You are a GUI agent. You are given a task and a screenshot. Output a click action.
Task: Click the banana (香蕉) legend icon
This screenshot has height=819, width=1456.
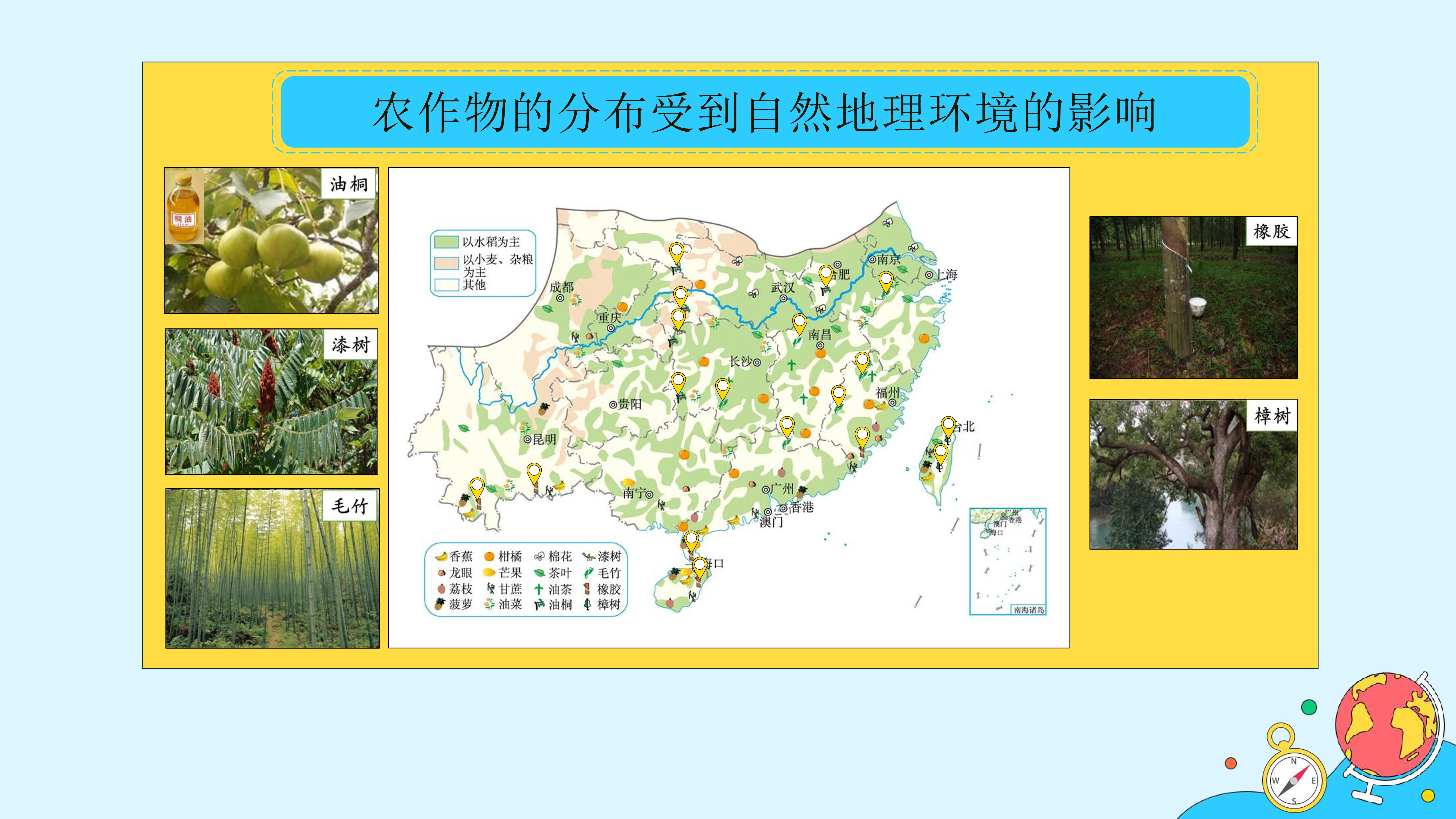(441, 557)
